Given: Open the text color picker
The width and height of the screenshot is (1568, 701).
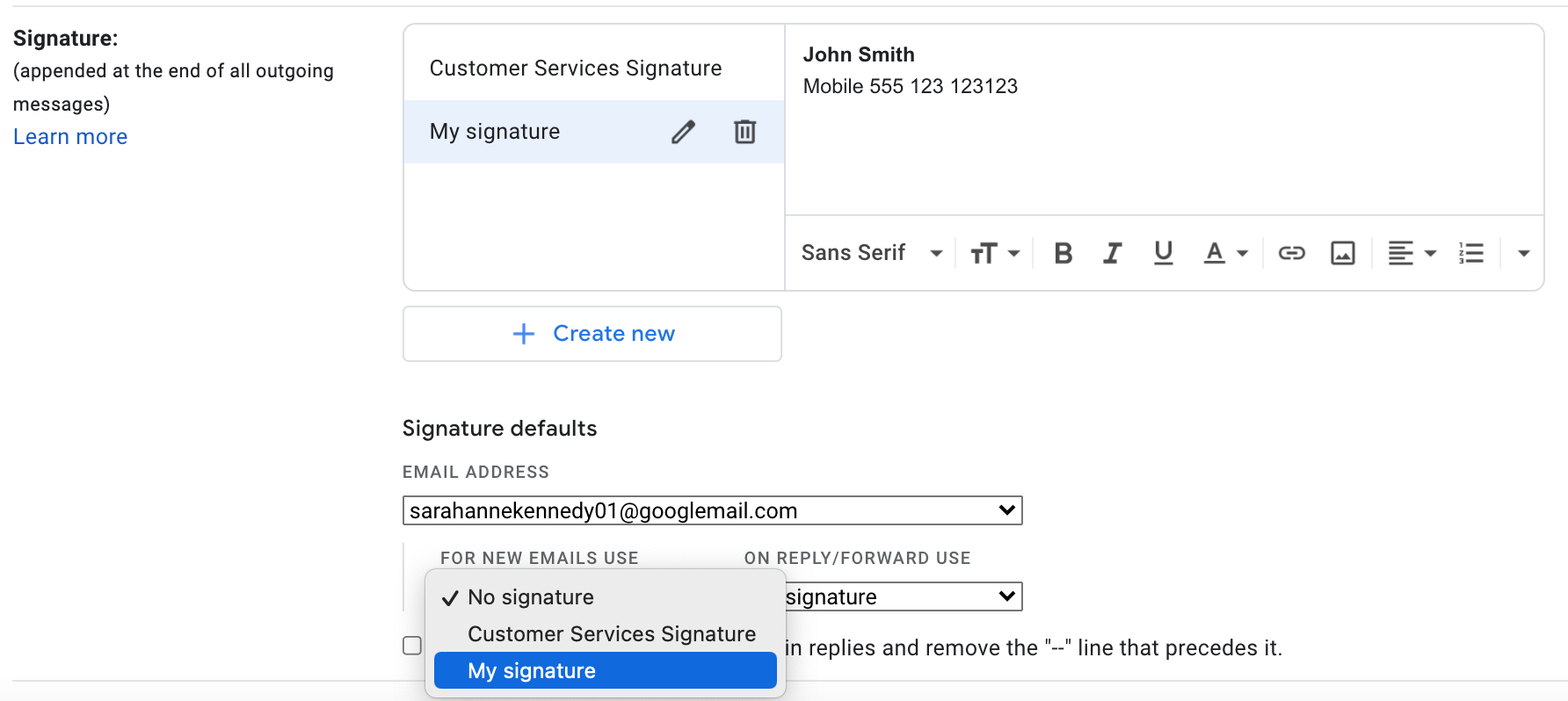Looking at the screenshot, I should 1225,253.
